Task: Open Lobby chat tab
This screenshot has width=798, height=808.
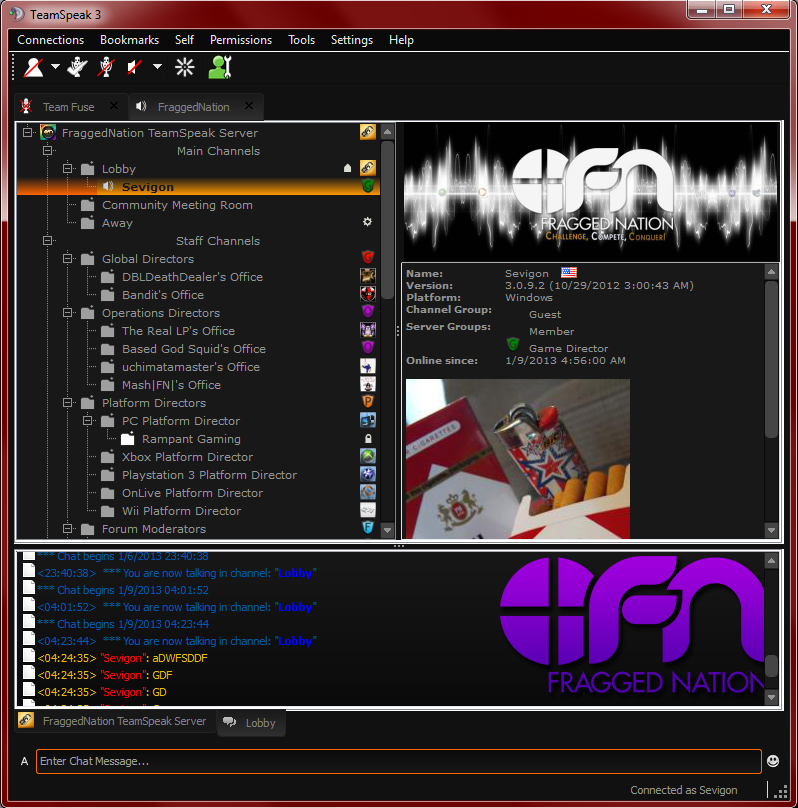Action: pyautogui.click(x=251, y=723)
